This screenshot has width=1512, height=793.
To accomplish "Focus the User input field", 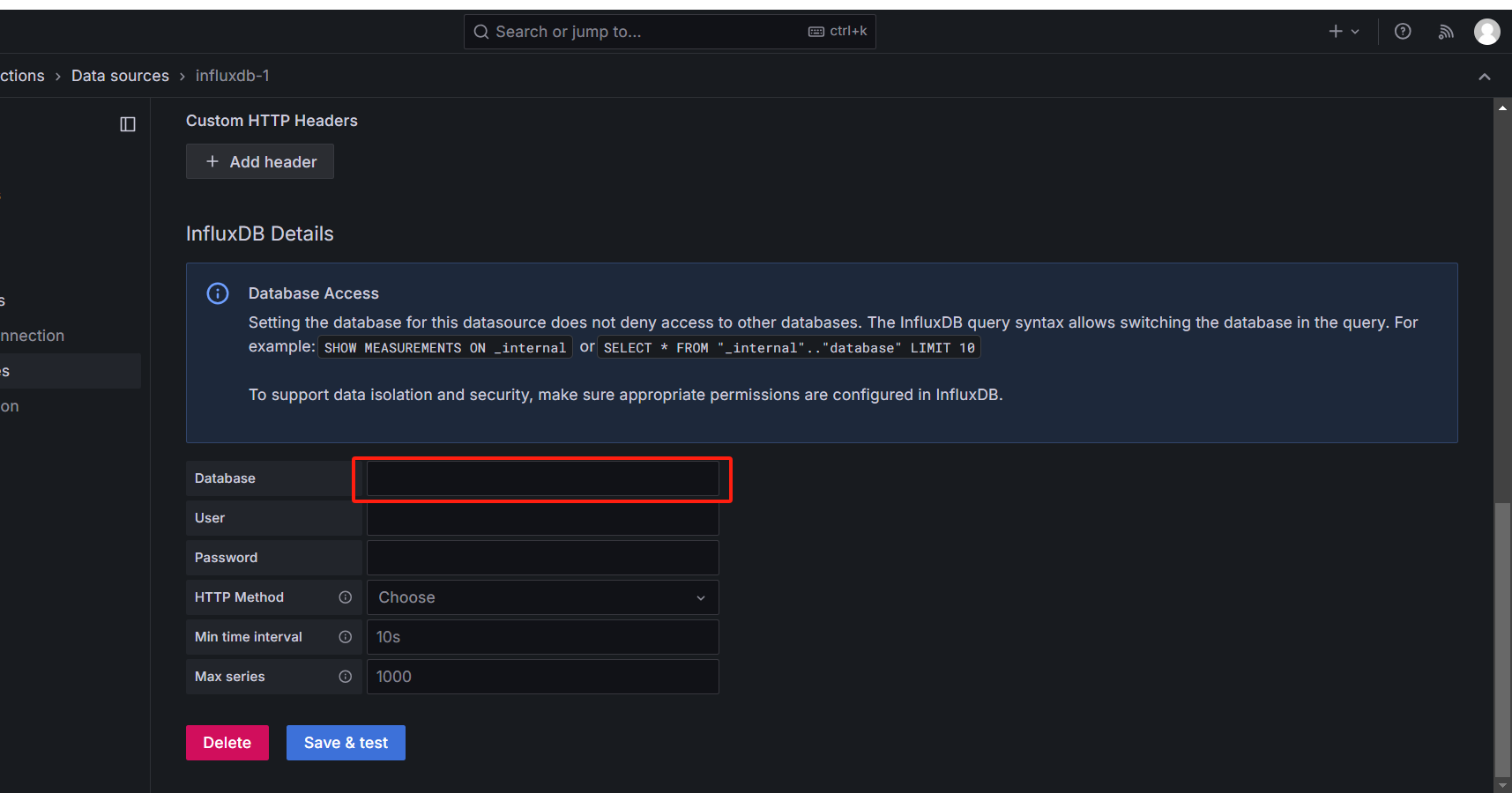I will point(543,518).
